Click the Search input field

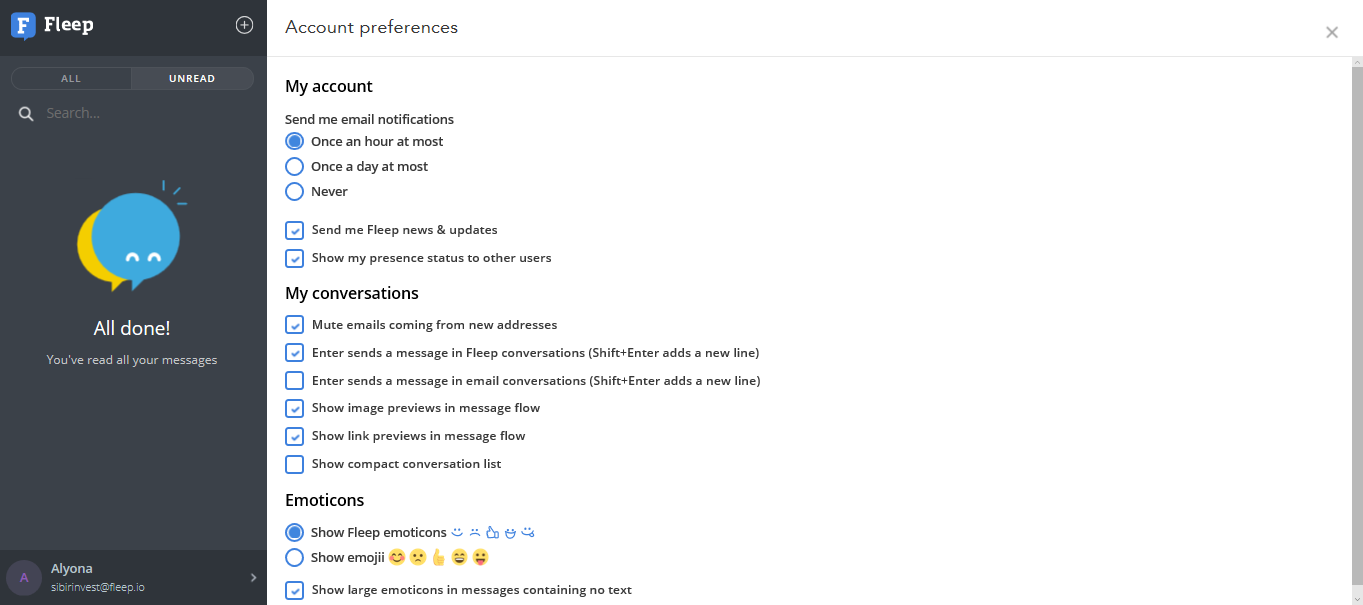[x=140, y=114]
